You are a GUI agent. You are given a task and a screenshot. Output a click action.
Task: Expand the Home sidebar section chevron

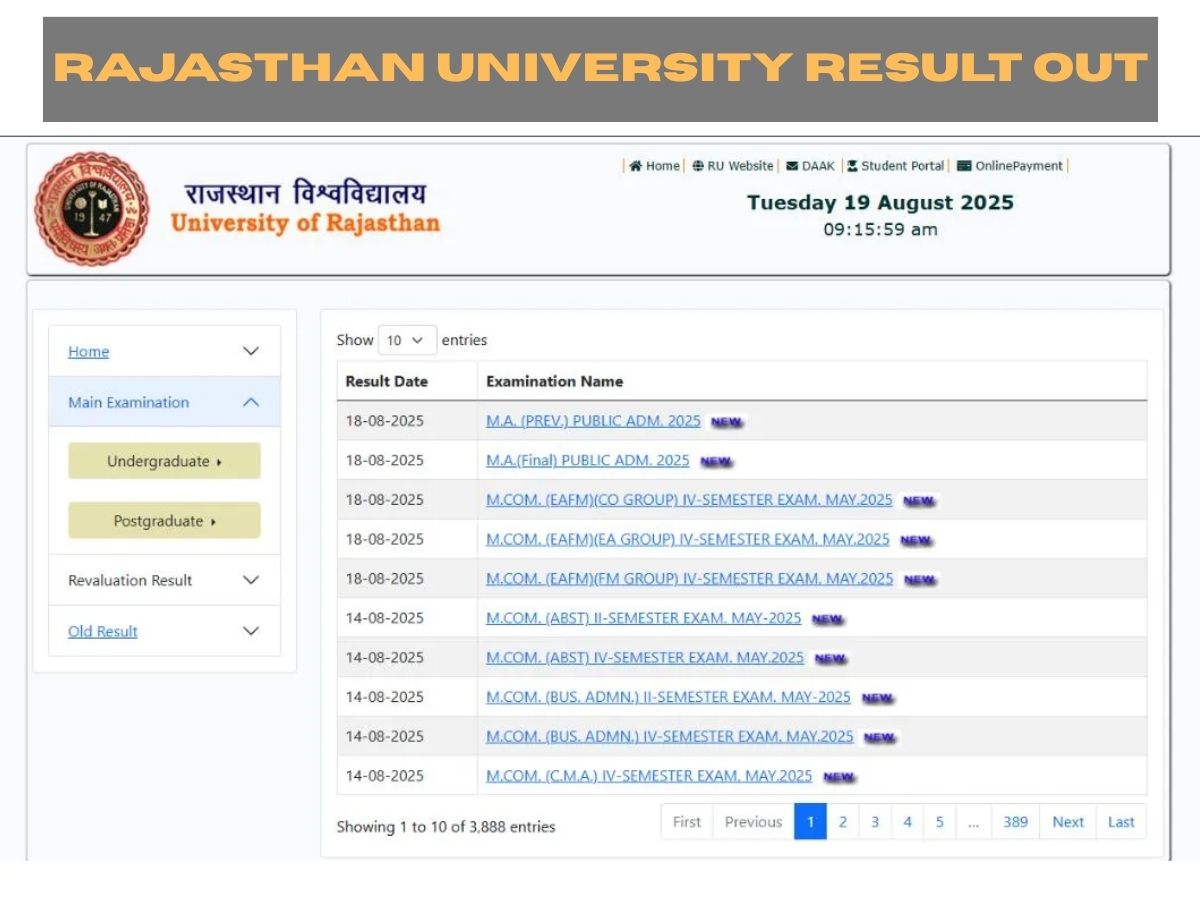(251, 352)
